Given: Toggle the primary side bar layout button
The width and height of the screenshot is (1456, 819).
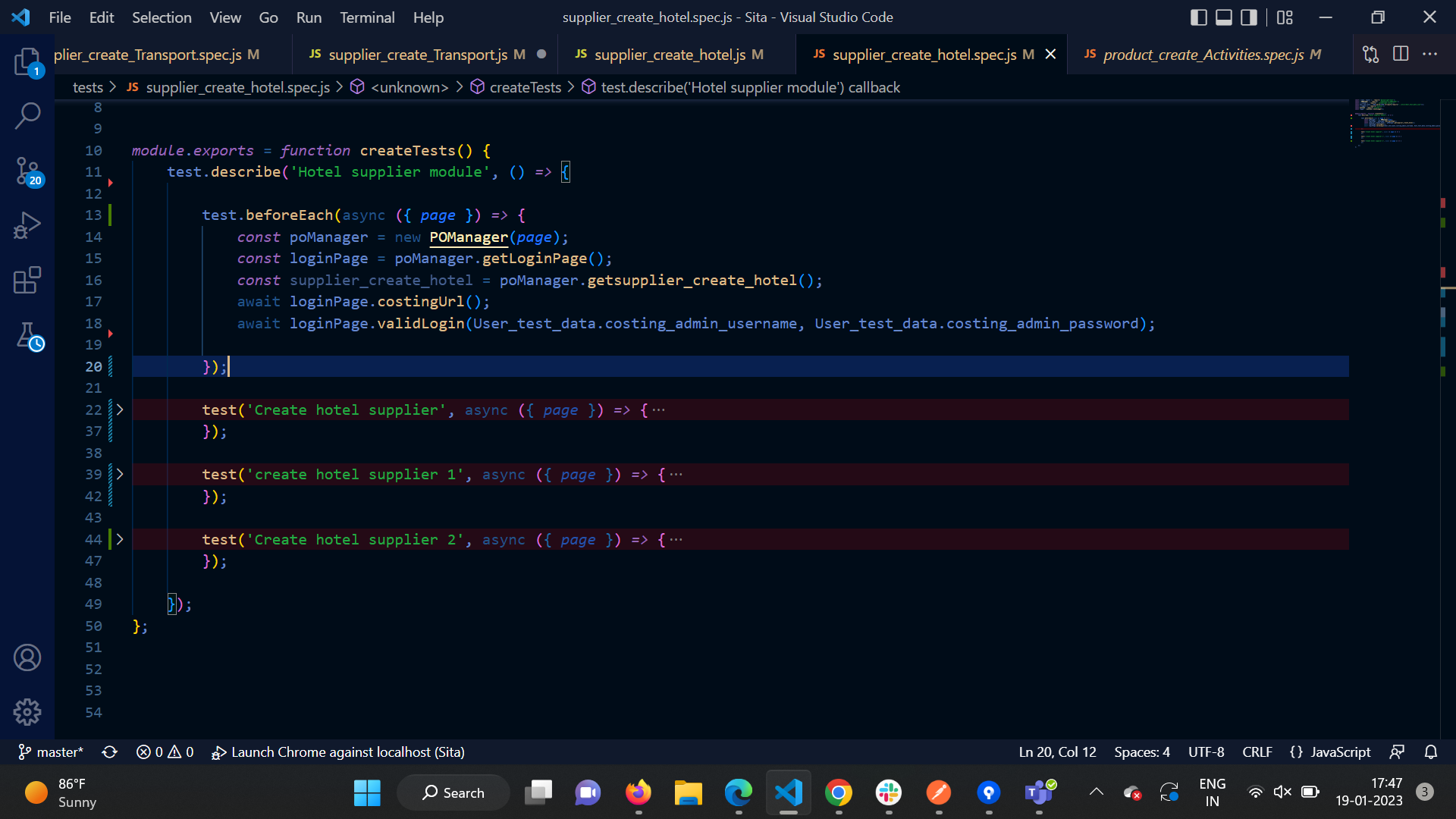Looking at the screenshot, I should (1198, 17).
